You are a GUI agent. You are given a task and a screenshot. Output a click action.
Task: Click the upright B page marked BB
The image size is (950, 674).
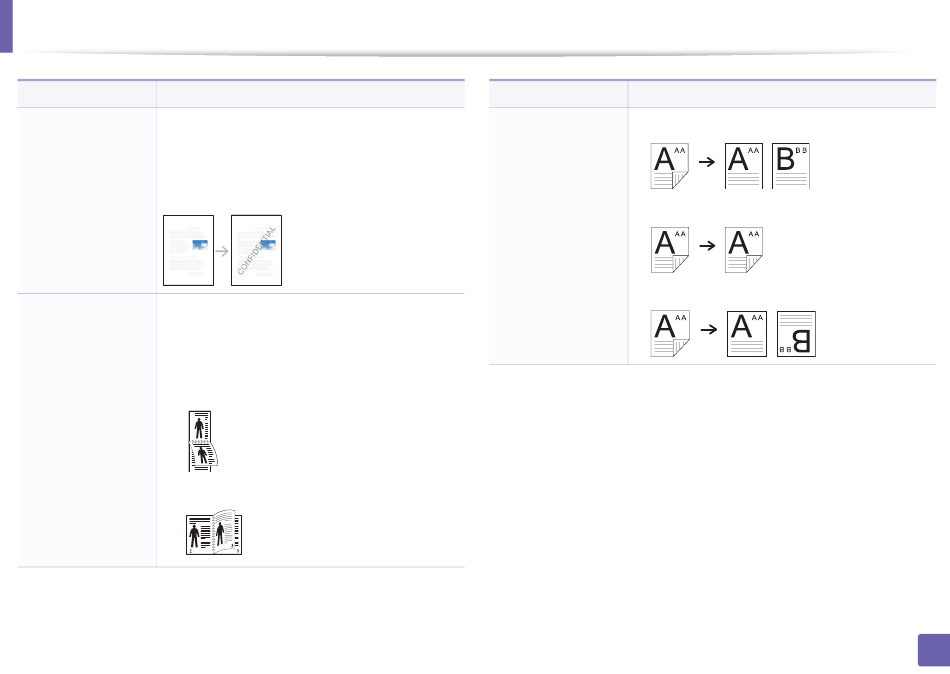[791, 166]
